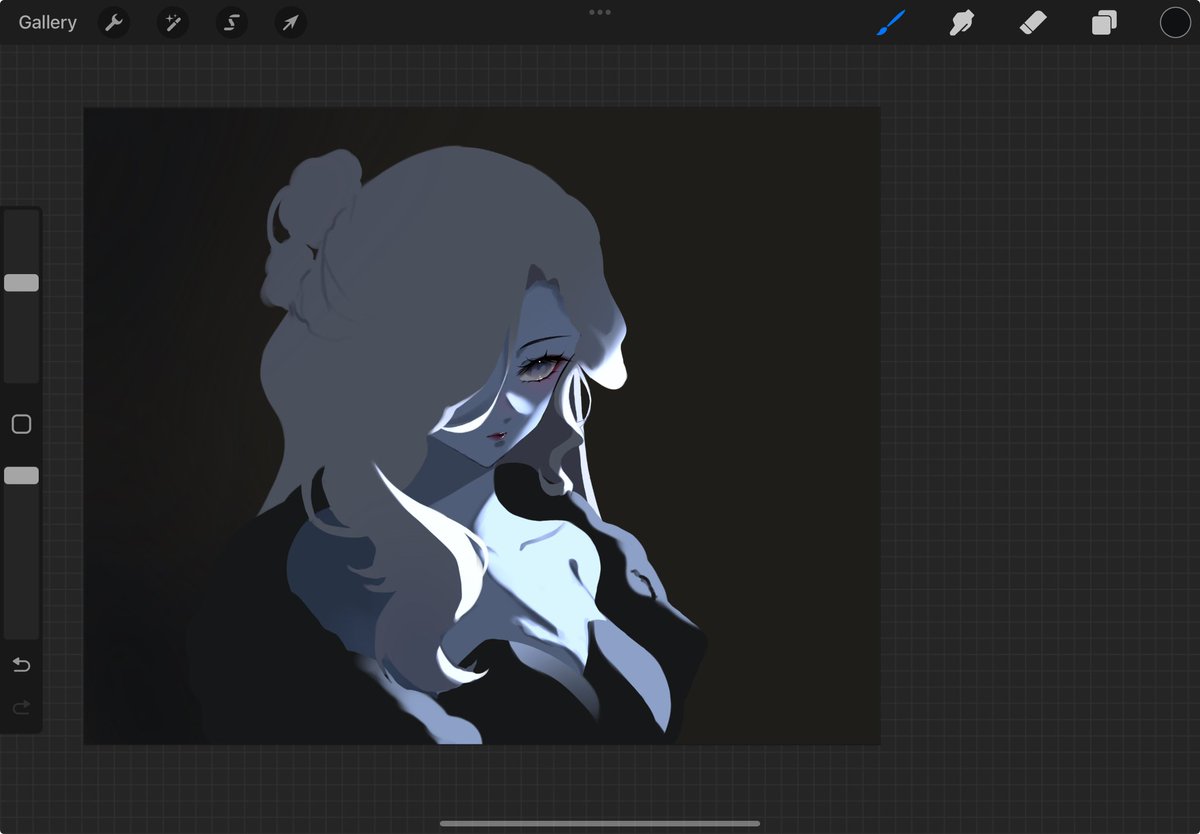The width and height of the screenshot is (1200, 834).
Task: Open the active color picker circle
Action: (x=1175, y=22)
